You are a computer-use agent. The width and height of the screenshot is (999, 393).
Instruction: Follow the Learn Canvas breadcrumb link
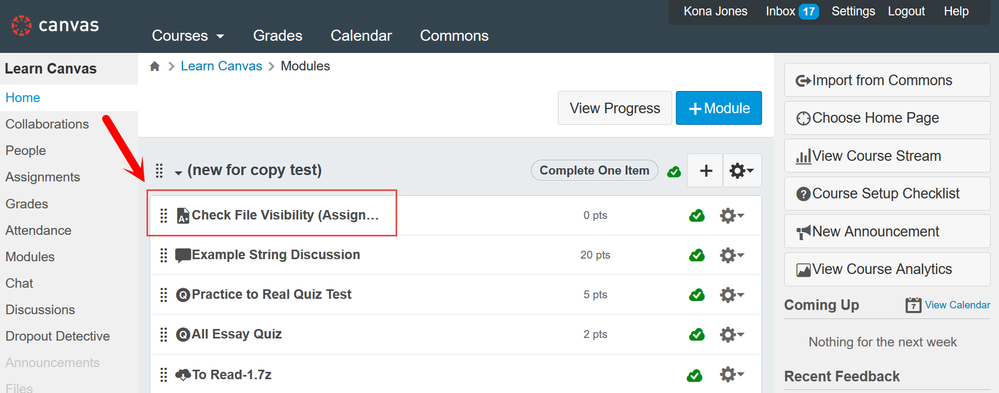[x=221, y=66]
